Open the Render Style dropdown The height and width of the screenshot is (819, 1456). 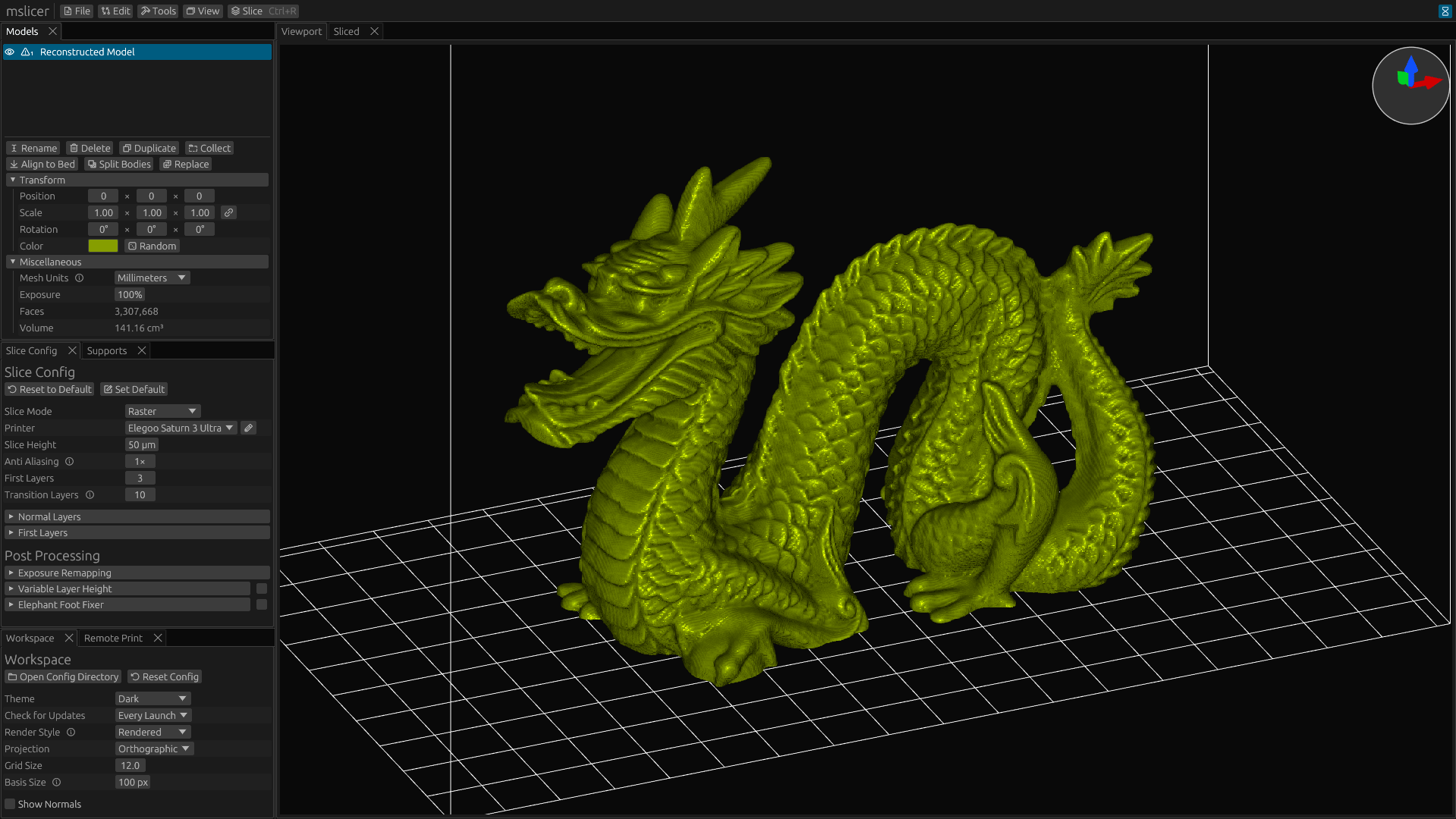pos(153,733)
